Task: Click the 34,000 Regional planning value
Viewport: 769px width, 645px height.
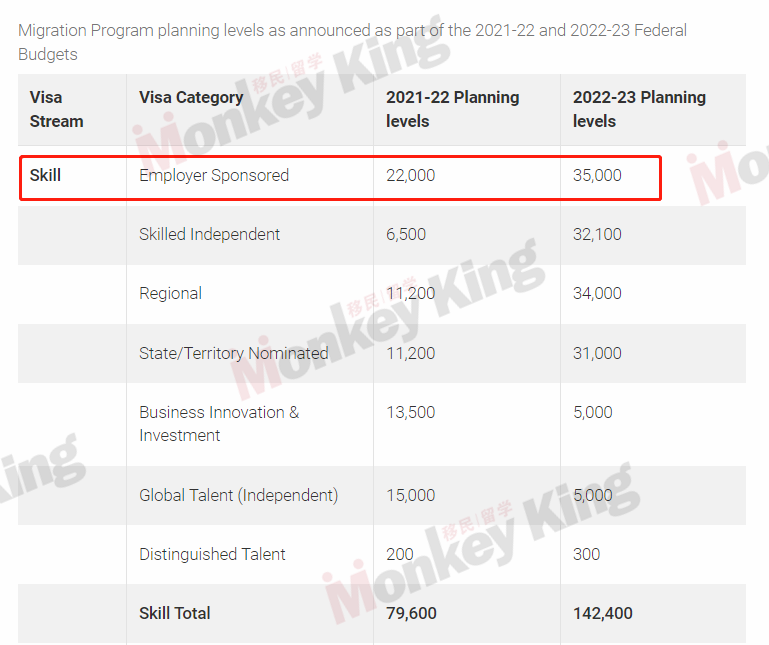Action: coord(597,293)
